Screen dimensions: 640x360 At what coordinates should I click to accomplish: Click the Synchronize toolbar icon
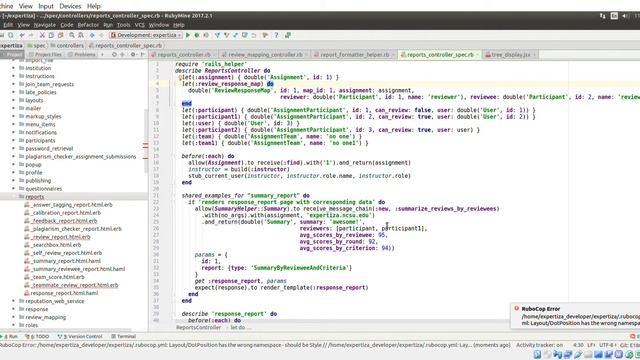coord(11,36)
